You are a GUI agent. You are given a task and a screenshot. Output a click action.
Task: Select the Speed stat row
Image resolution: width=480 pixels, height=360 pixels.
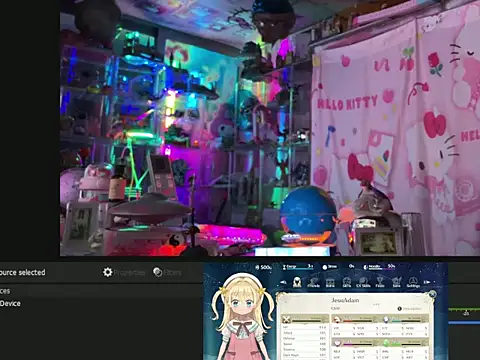point(304,344)
